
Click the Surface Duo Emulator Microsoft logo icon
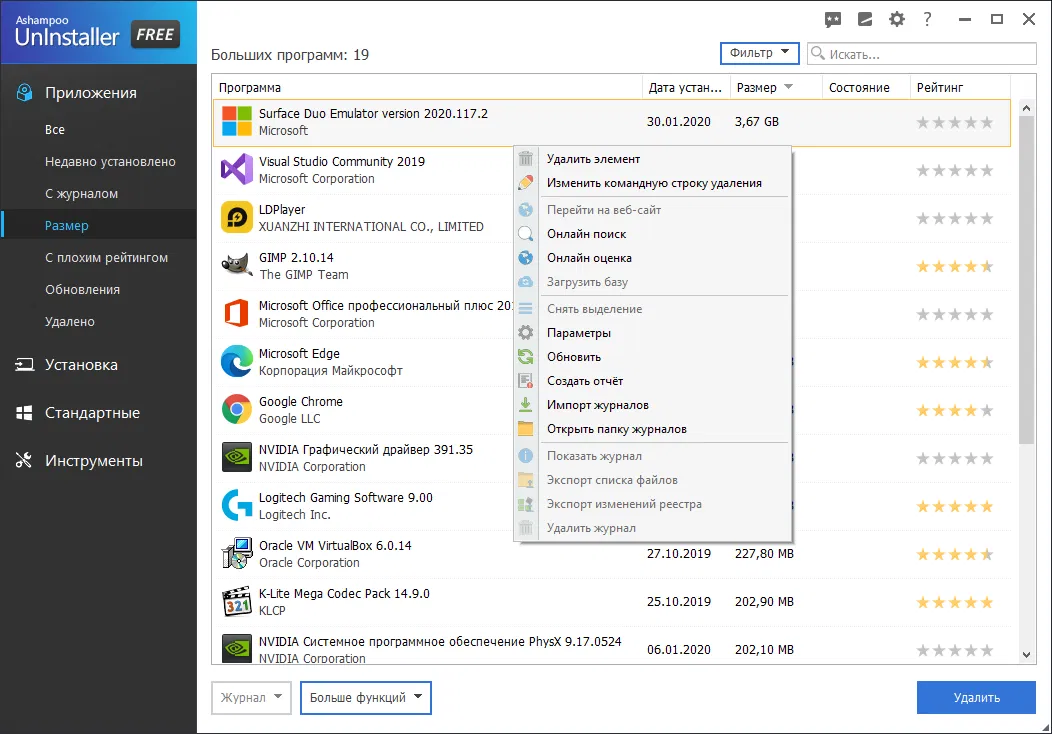[237, 121]
